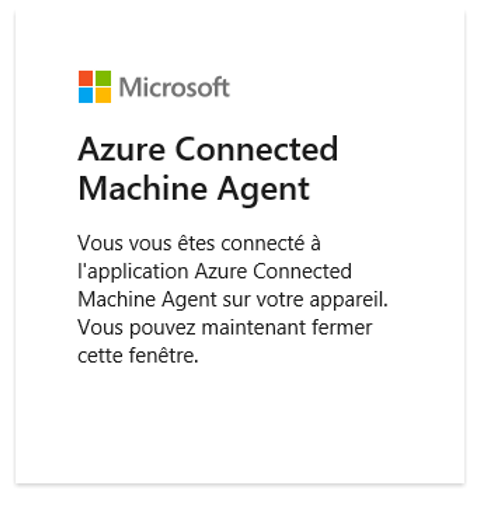Click the word Agent in the heading
Image resolution: width=496 pixels, height=513 pixels.
(x=264, y=191)
